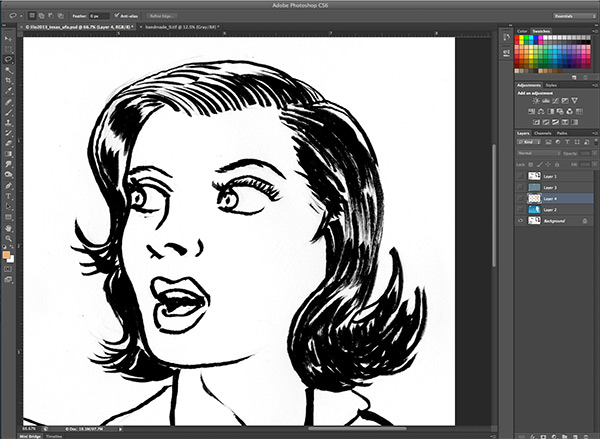Click the foreground color swatch
This screenshot has width=600, height=439.
pos(6,253)
